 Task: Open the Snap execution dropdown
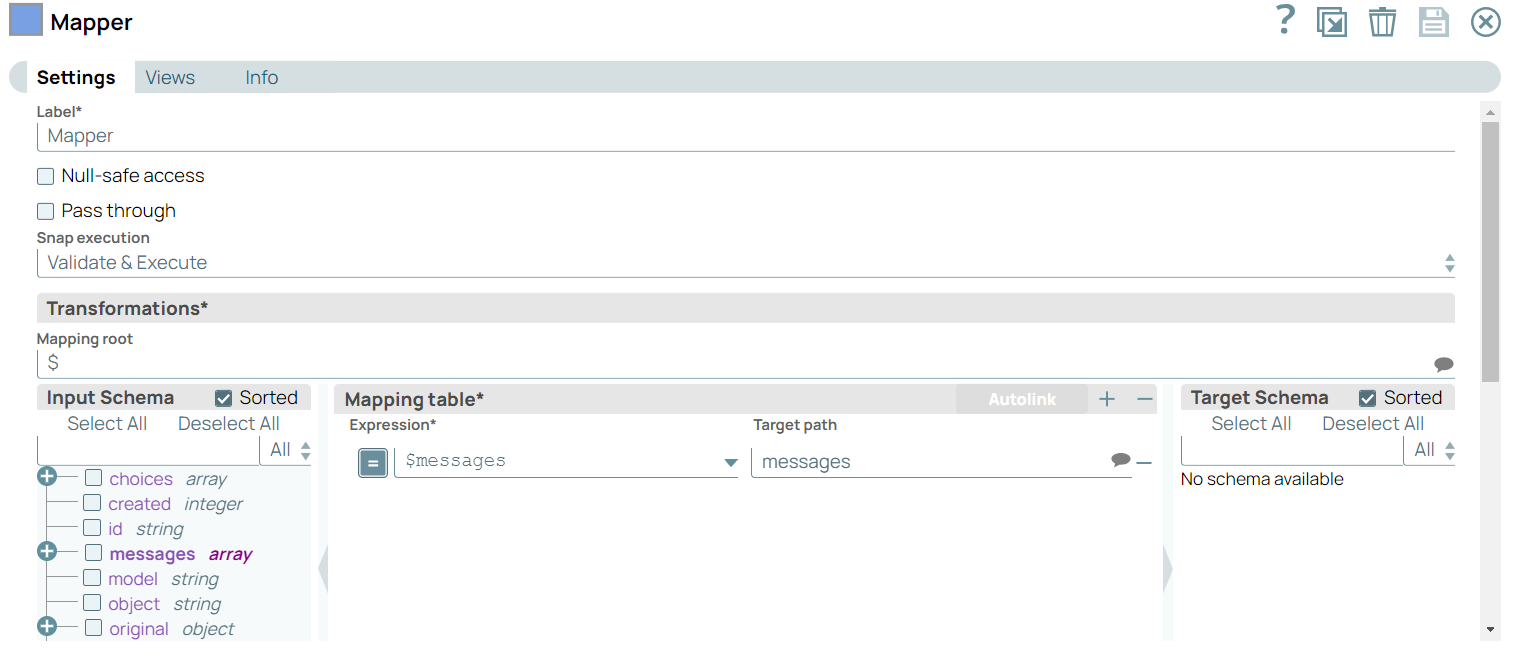pyautogui.click(x=1449, y=262)
